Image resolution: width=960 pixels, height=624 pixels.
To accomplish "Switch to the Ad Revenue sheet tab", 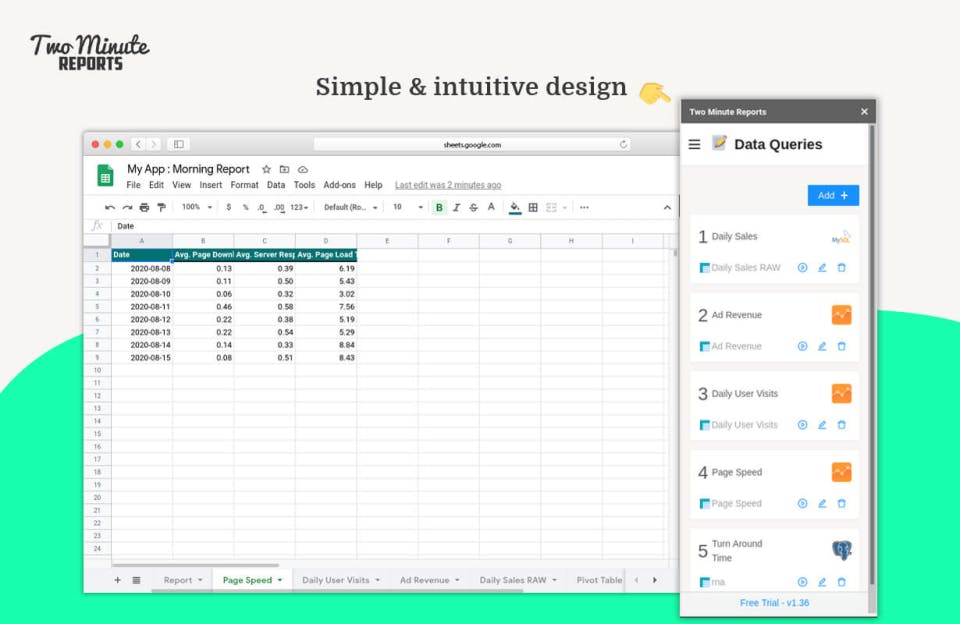I will click(424, 580).
